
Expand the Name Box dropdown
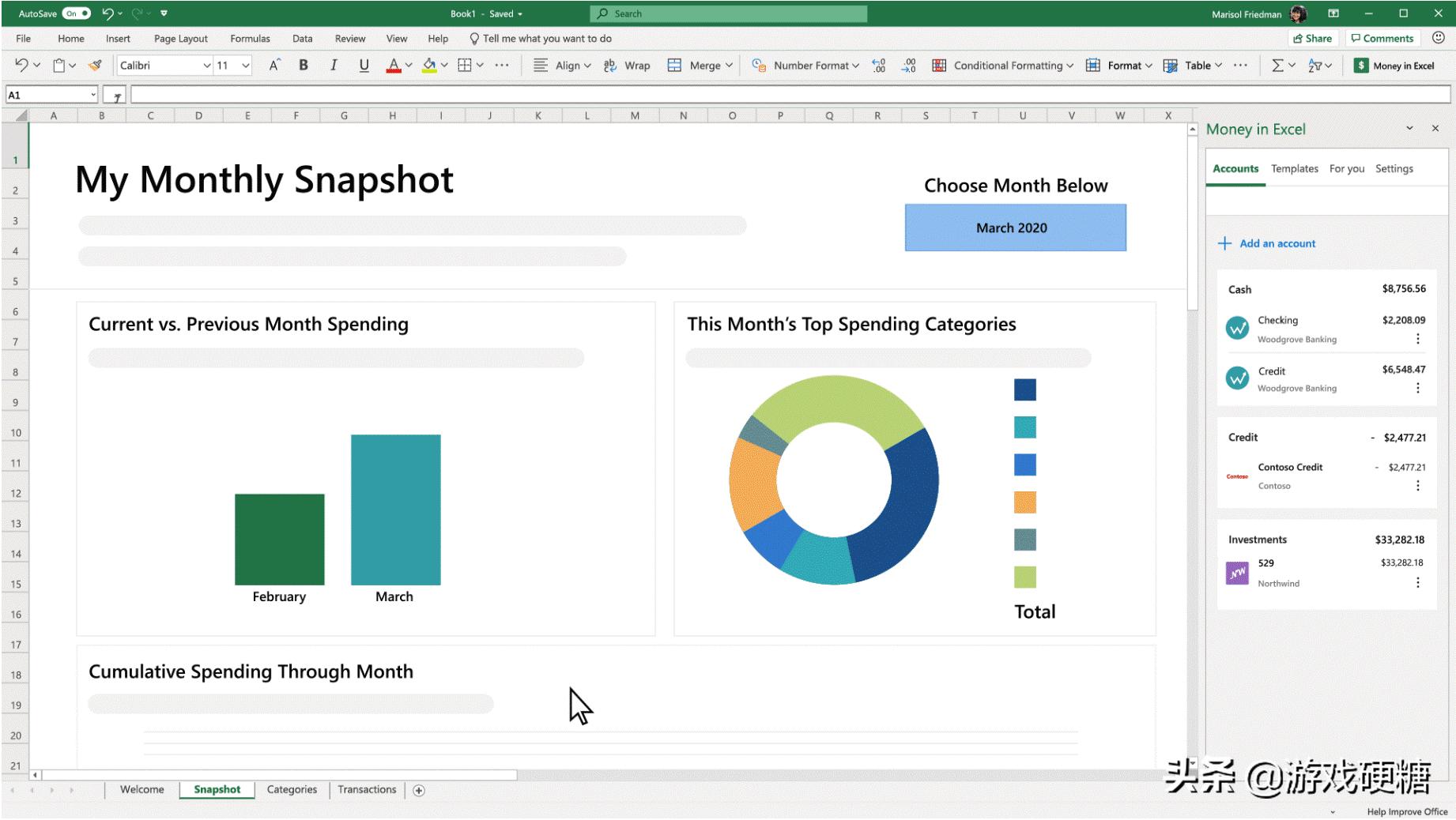click(x=93, y=94)
